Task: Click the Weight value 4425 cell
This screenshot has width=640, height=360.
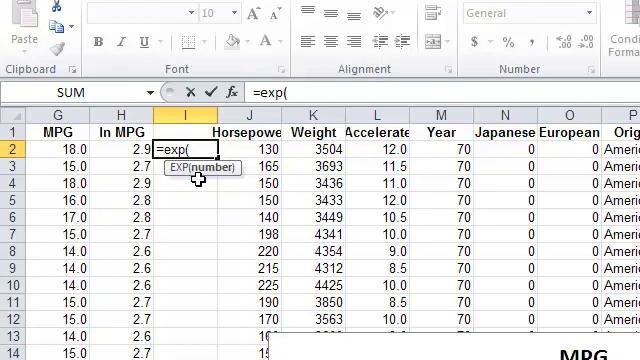Action: (x=313, y=285)
